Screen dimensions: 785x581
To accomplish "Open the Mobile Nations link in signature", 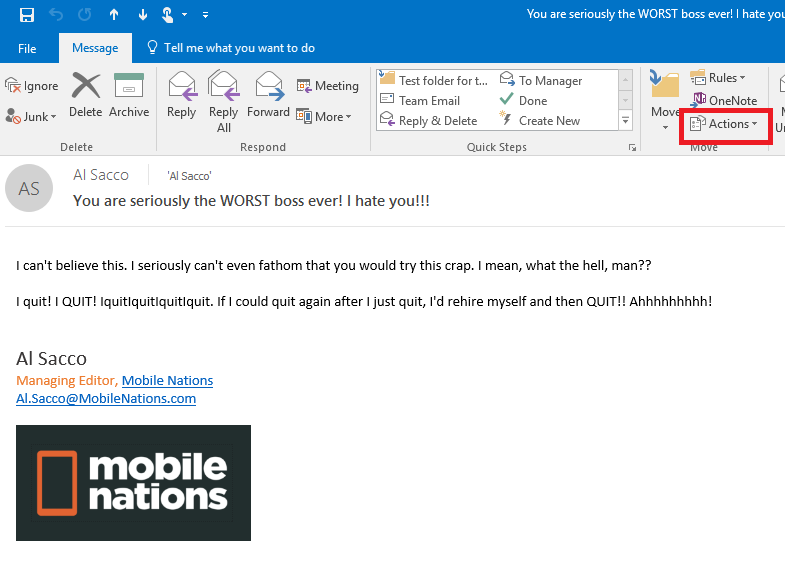I will tap(167, 380).
